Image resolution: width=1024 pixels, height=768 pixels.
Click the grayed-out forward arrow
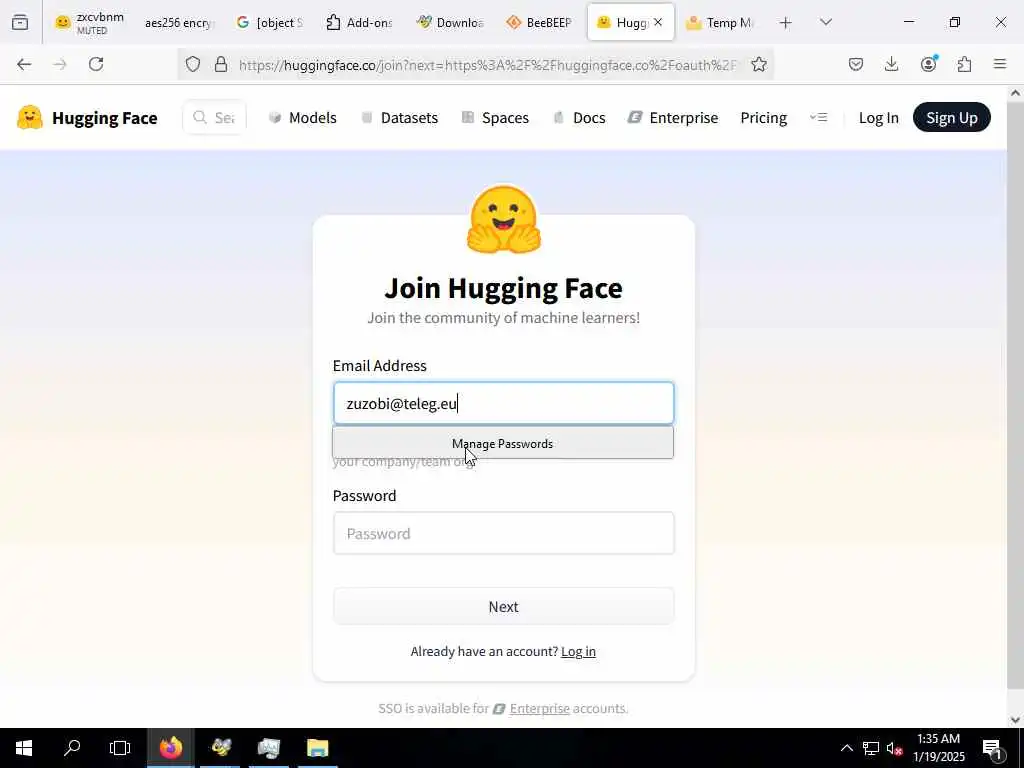[x=60, y=64]
